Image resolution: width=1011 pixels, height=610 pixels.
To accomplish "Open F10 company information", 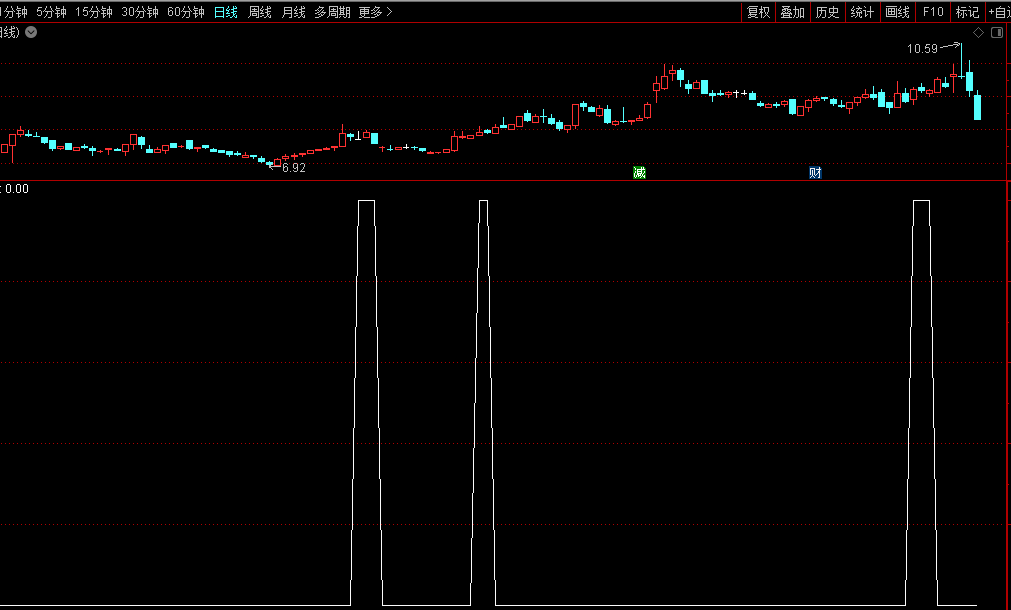I will click(x=933, y=12).
